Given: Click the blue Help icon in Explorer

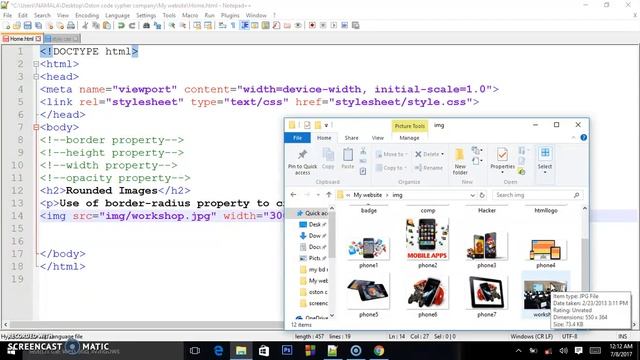Looking at the screenshot, I should click(584, 138).
